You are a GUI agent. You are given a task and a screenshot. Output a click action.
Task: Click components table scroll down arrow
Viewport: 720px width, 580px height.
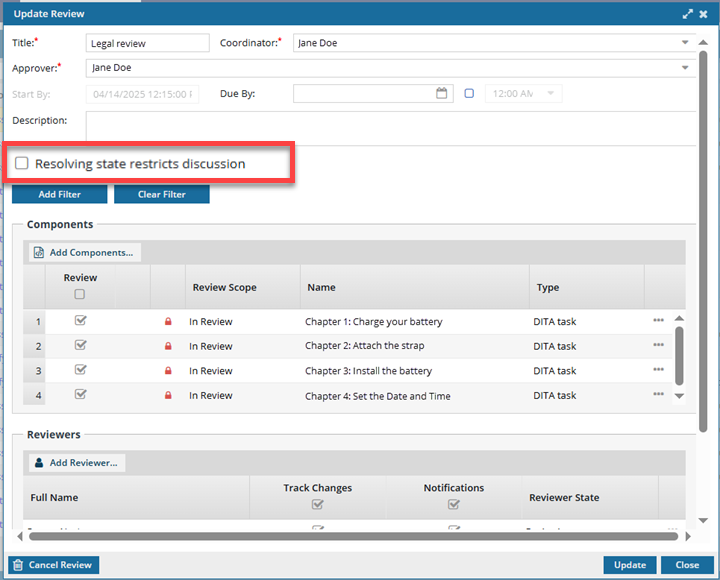[680, 396]
